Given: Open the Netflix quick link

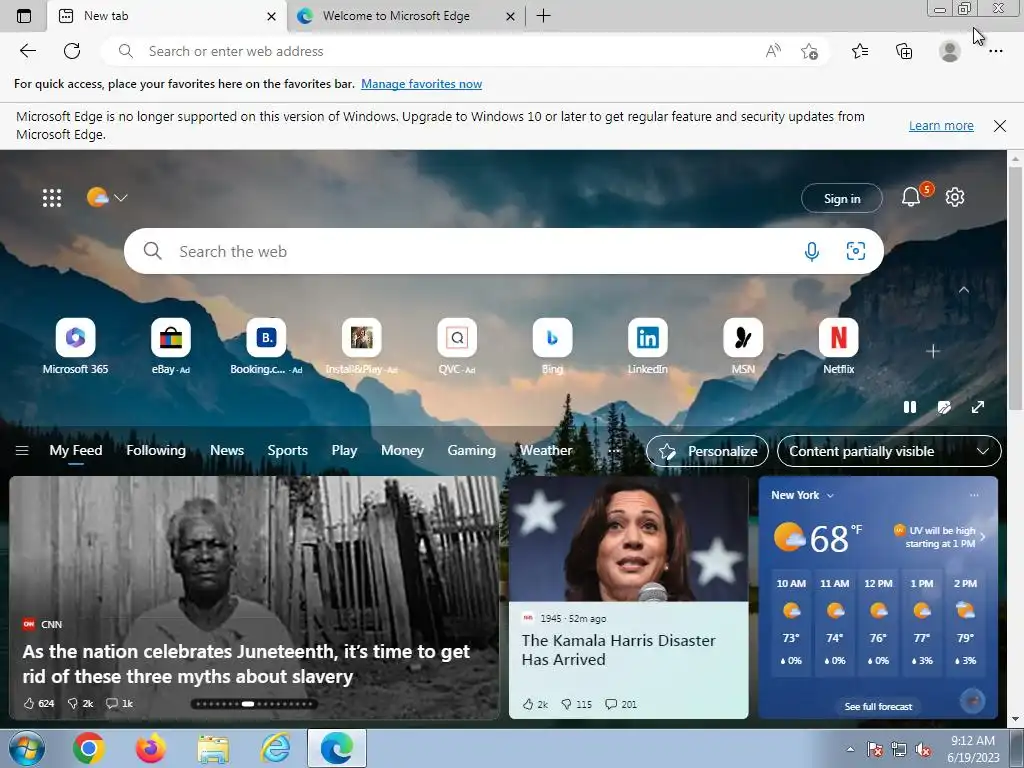Looking at the screenshot, I should pyautogui.click(x=838, y=347).
